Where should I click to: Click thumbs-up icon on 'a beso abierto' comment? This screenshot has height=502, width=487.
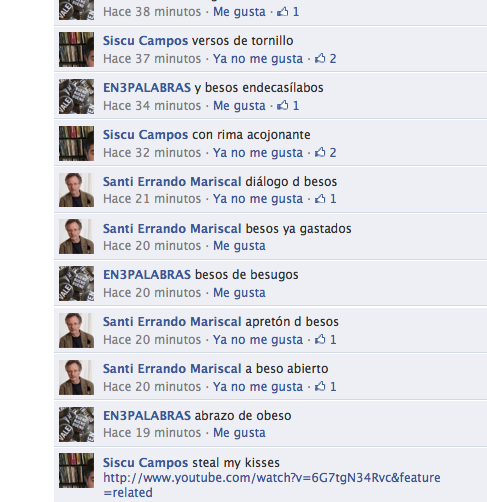coord(320,386)
